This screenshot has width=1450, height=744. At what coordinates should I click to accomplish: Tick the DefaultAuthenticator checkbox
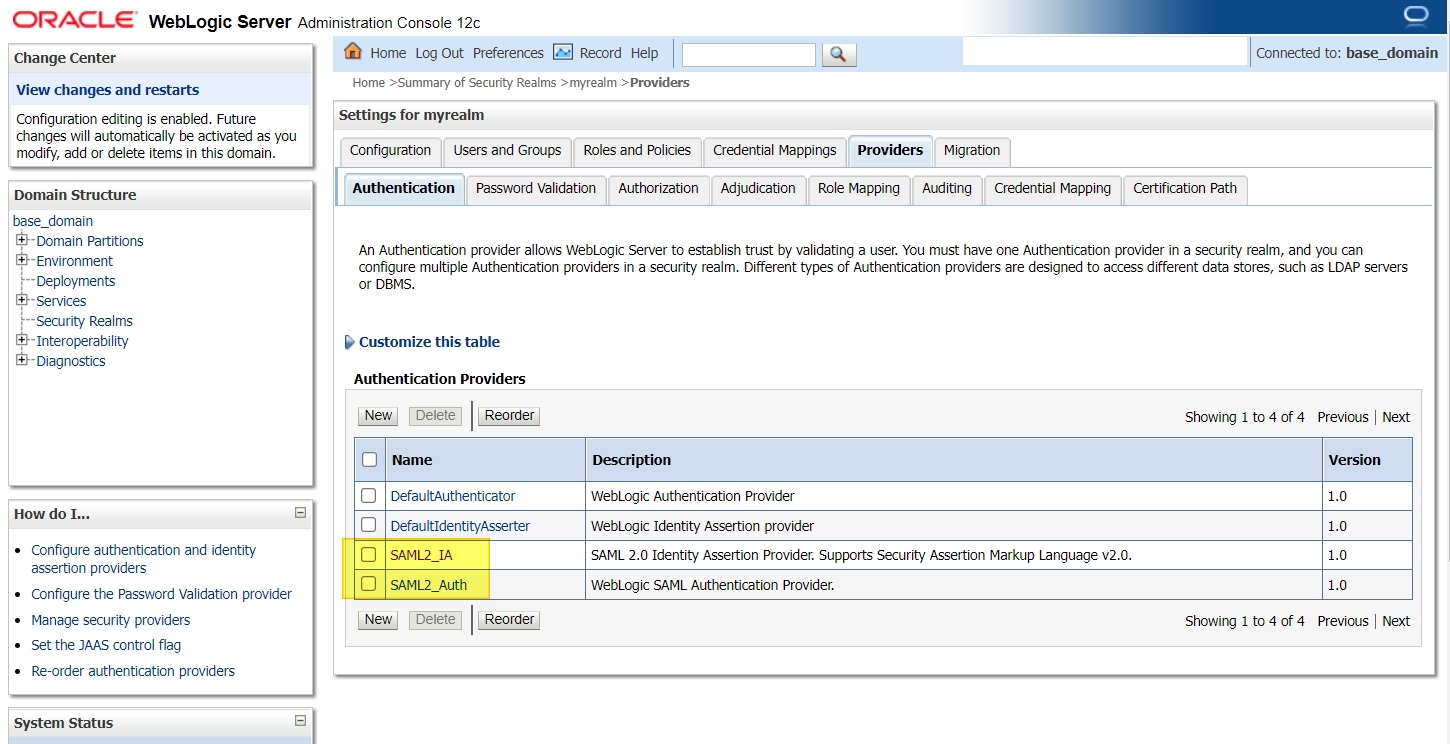pos(369,496)
